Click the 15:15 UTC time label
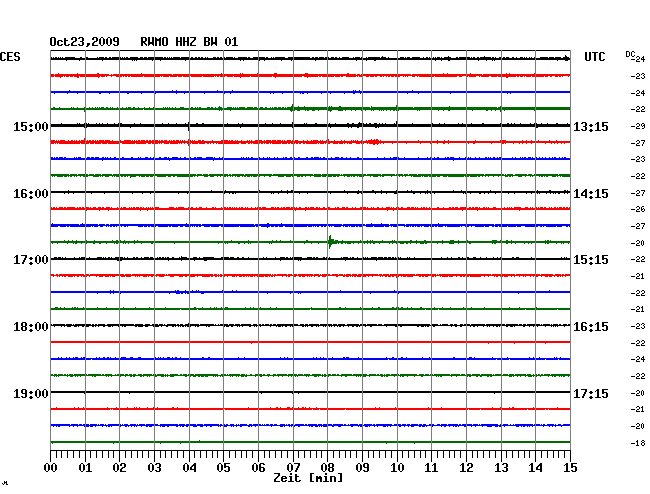650x494 pixels. click(591, 260)
